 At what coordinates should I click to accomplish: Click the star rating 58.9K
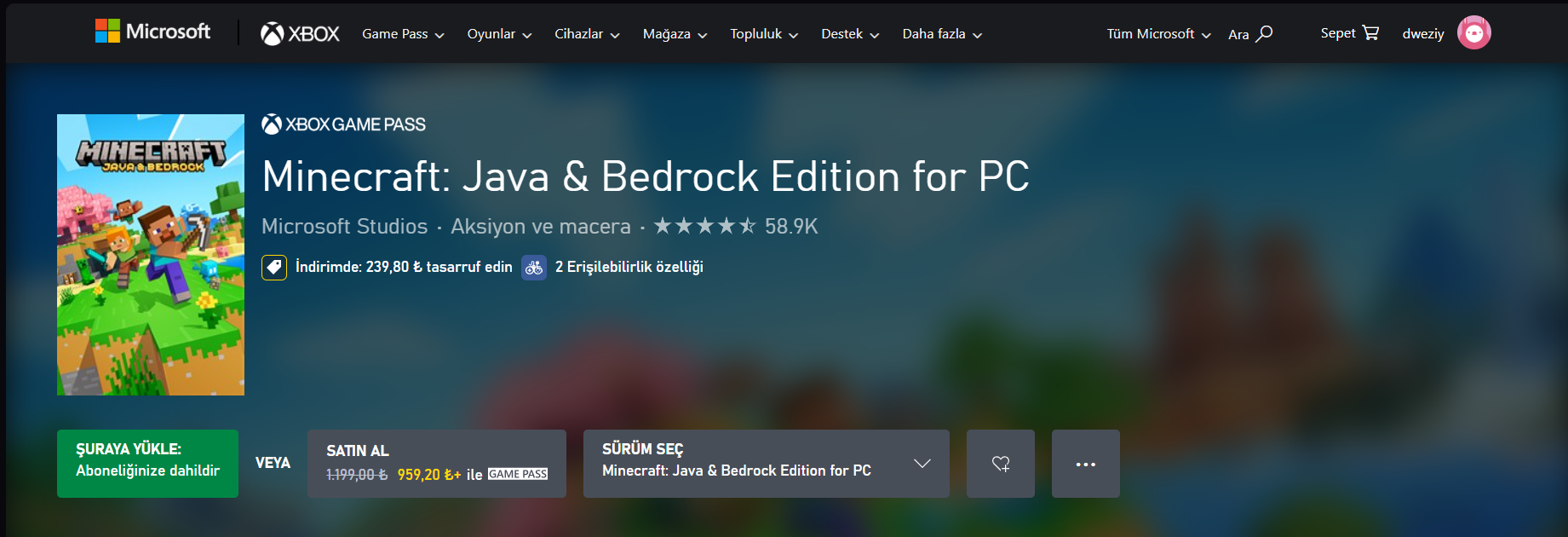(x=736, y=226)
